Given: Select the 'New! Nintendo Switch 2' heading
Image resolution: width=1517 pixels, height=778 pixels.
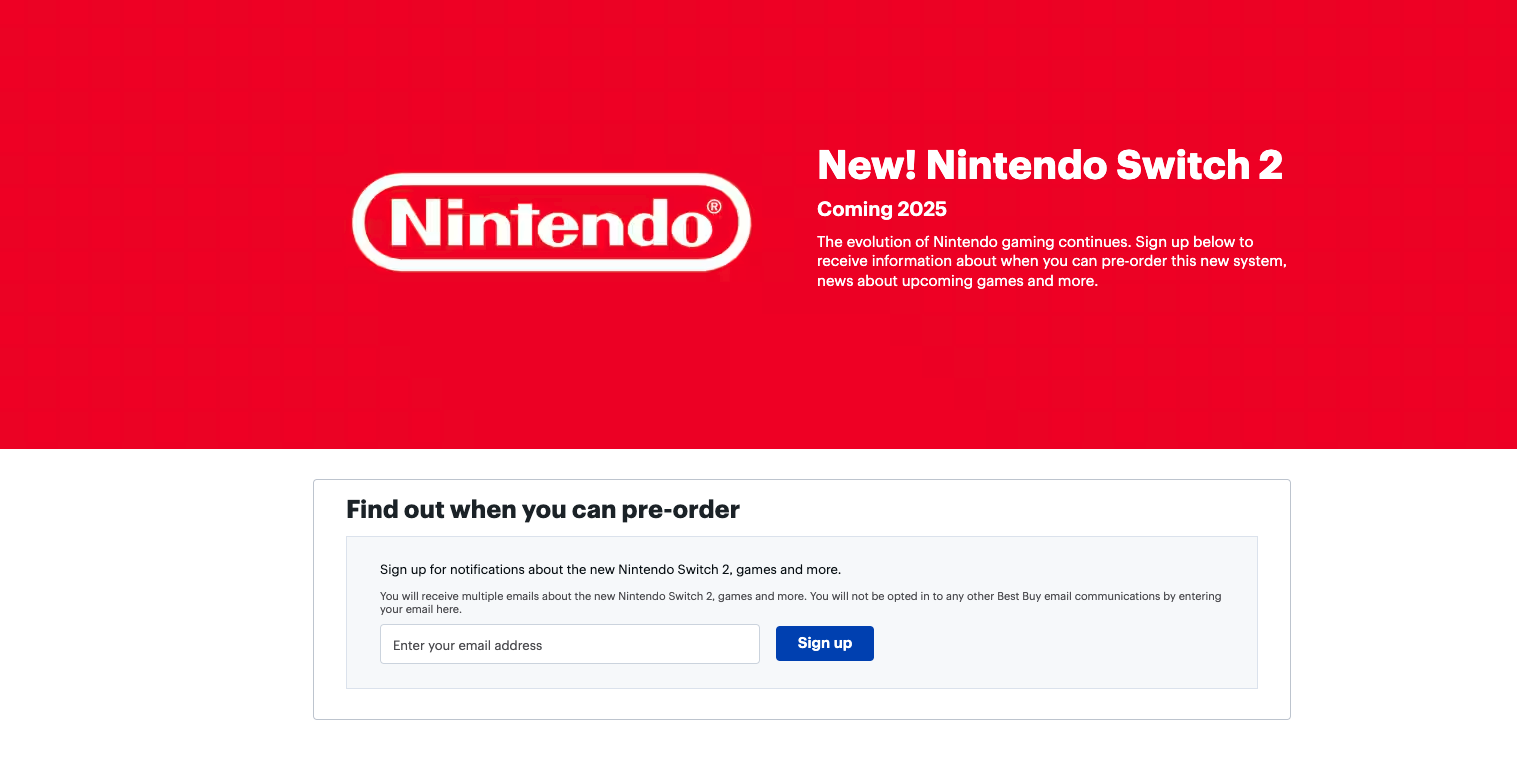Looking at the screenshot, I should pyautogui.click(x=1050, y=164).
